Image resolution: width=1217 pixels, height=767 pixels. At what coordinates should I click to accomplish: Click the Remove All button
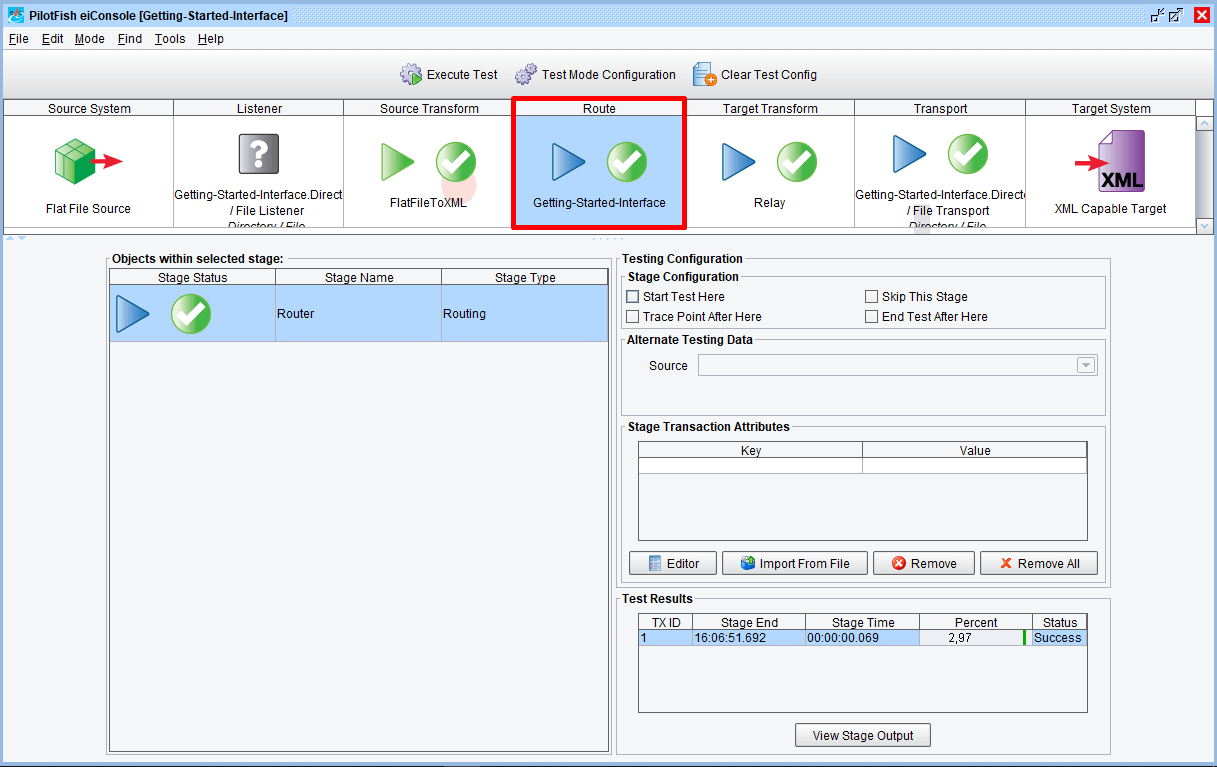click(1038, 563)
